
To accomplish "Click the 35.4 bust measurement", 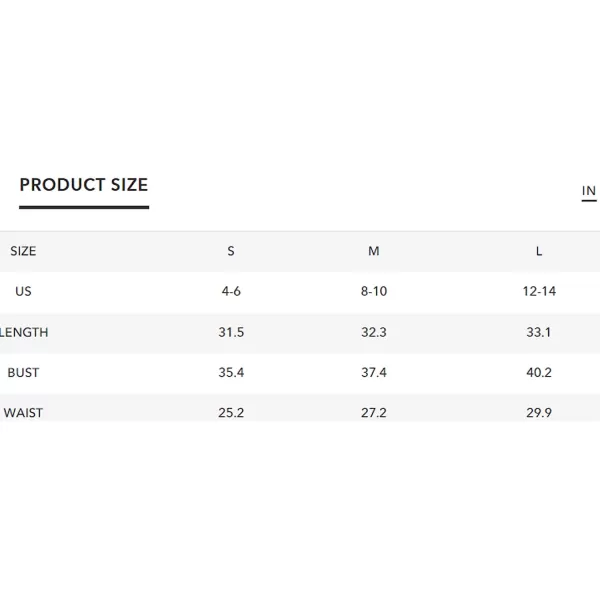I will (231, 373).
